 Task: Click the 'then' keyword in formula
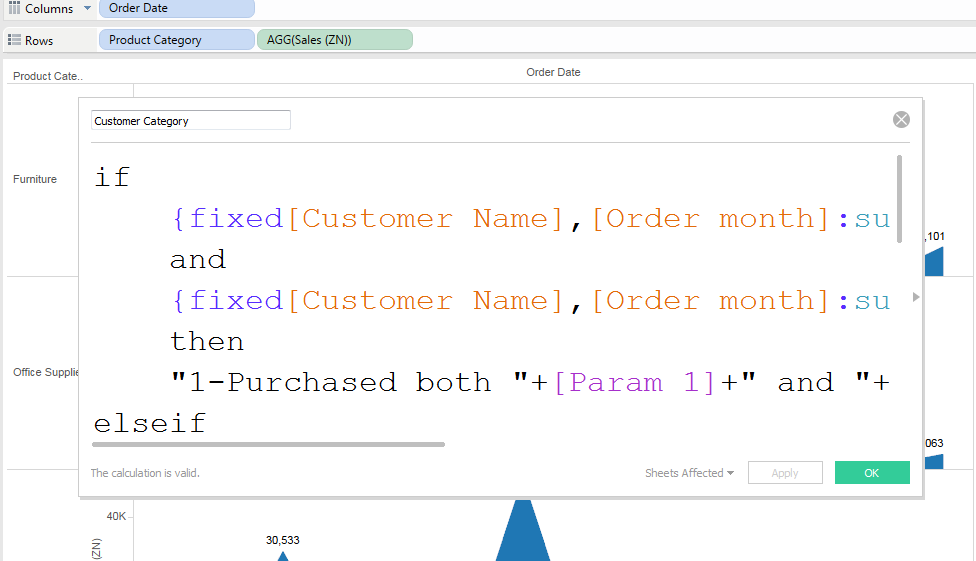point(207,342)
